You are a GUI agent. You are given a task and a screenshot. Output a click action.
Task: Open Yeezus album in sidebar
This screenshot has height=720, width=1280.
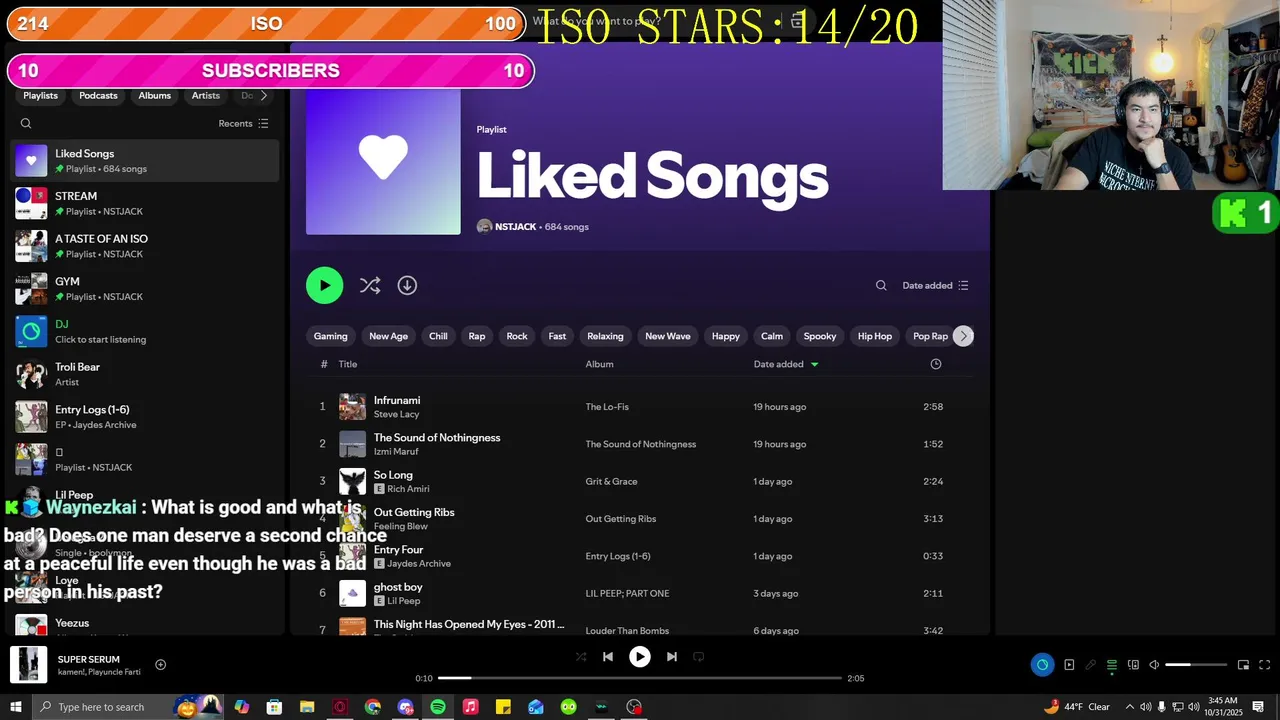[x=145, y=625]
